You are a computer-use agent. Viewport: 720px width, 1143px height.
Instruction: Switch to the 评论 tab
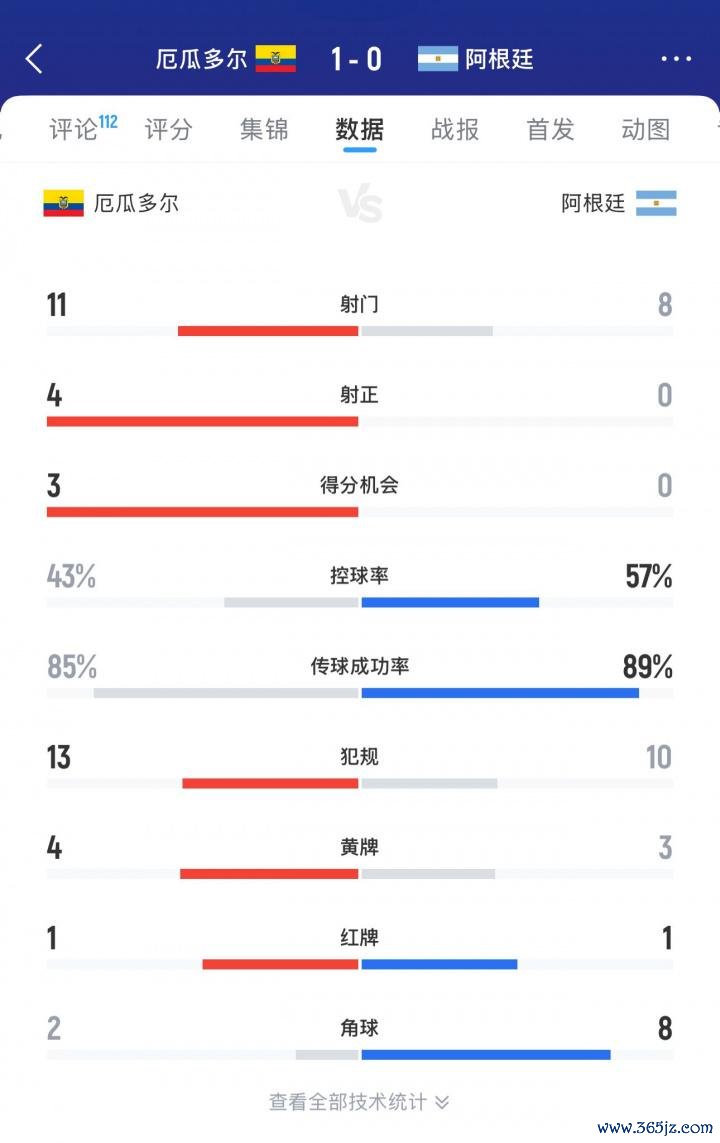point(74,129)
